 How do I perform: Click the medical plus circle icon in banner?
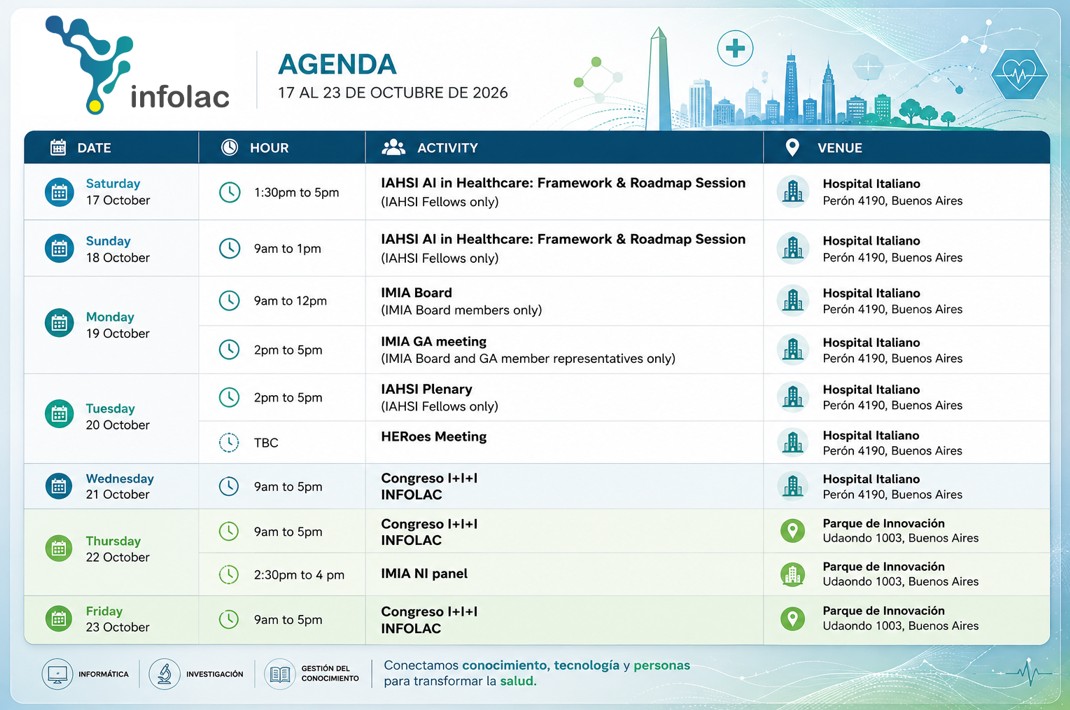(x=735, y=48)
